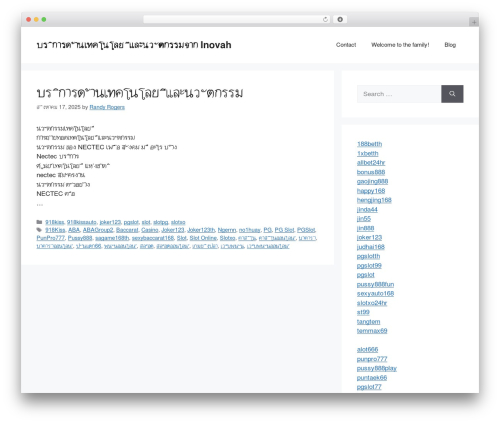Visit the gaojing888 sidebar link
This screenshot has height=423, width=500.
click(372, 181)
